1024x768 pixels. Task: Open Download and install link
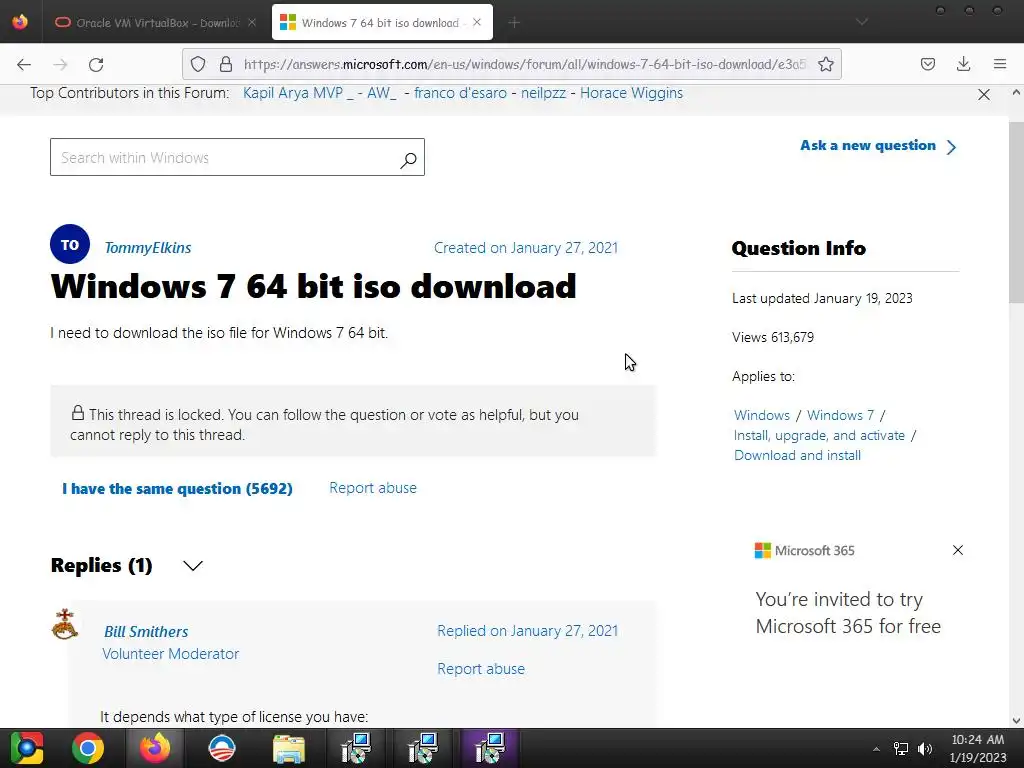[797, 455]
